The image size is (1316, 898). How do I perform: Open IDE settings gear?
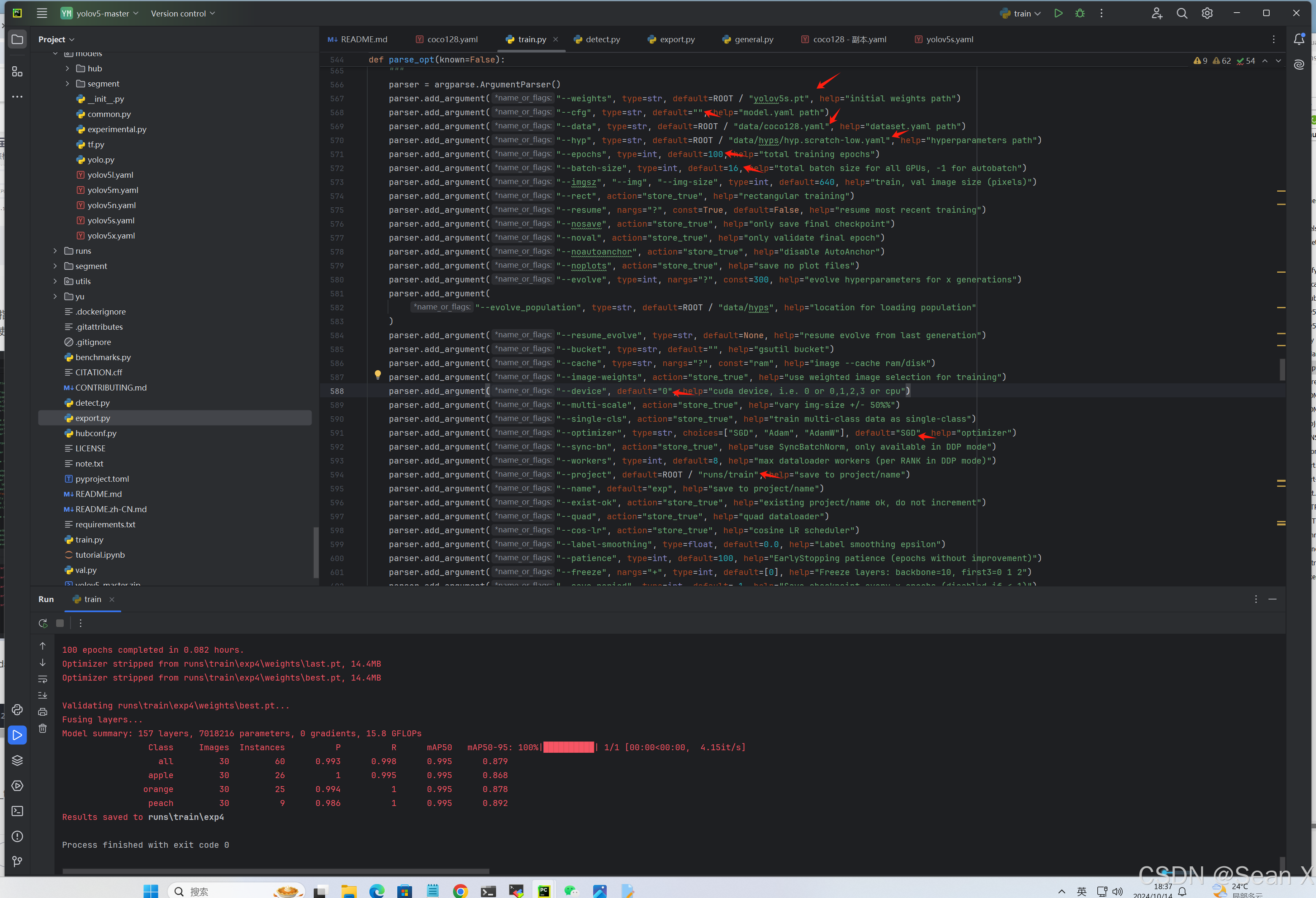click(x=1207, y=13)
